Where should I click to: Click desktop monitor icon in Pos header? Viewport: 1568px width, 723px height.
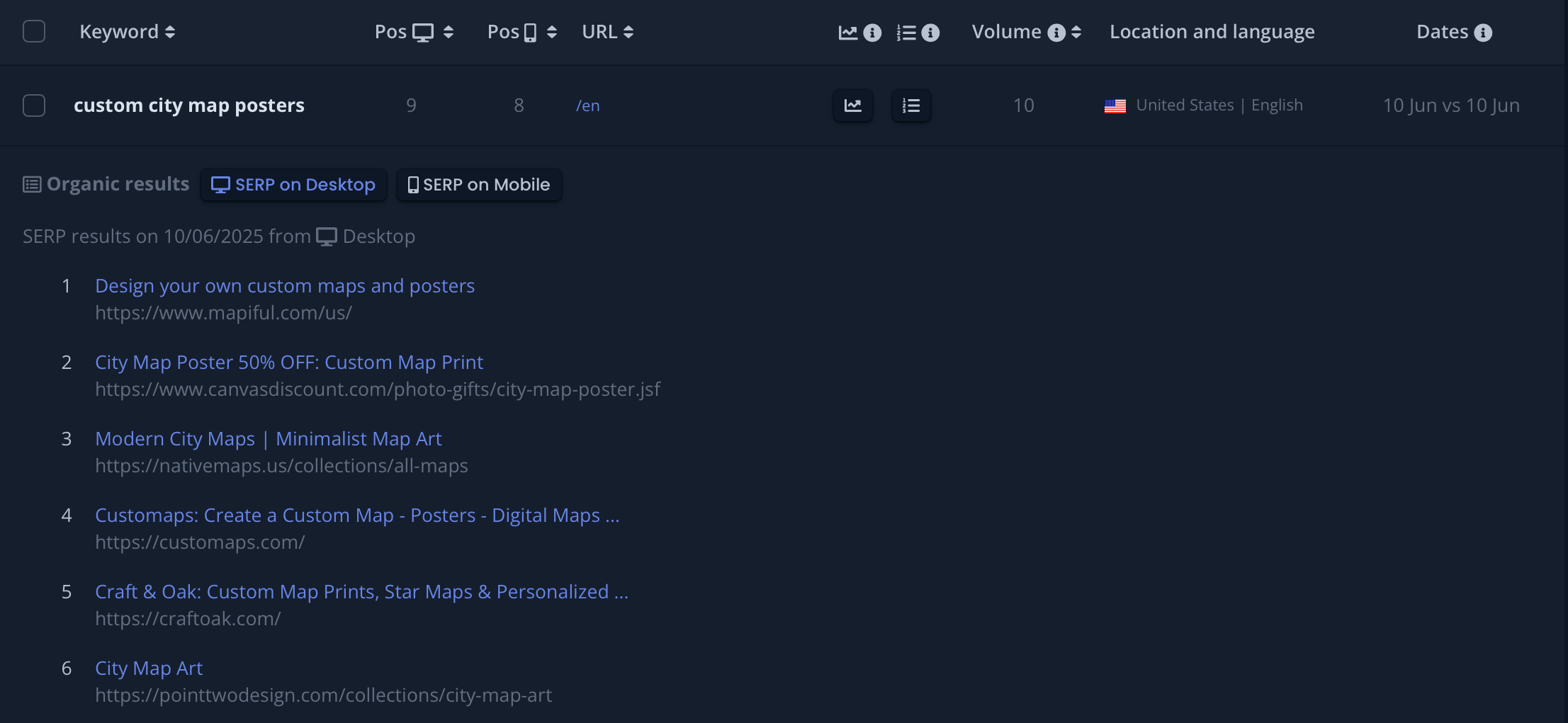tap(423, 33)
